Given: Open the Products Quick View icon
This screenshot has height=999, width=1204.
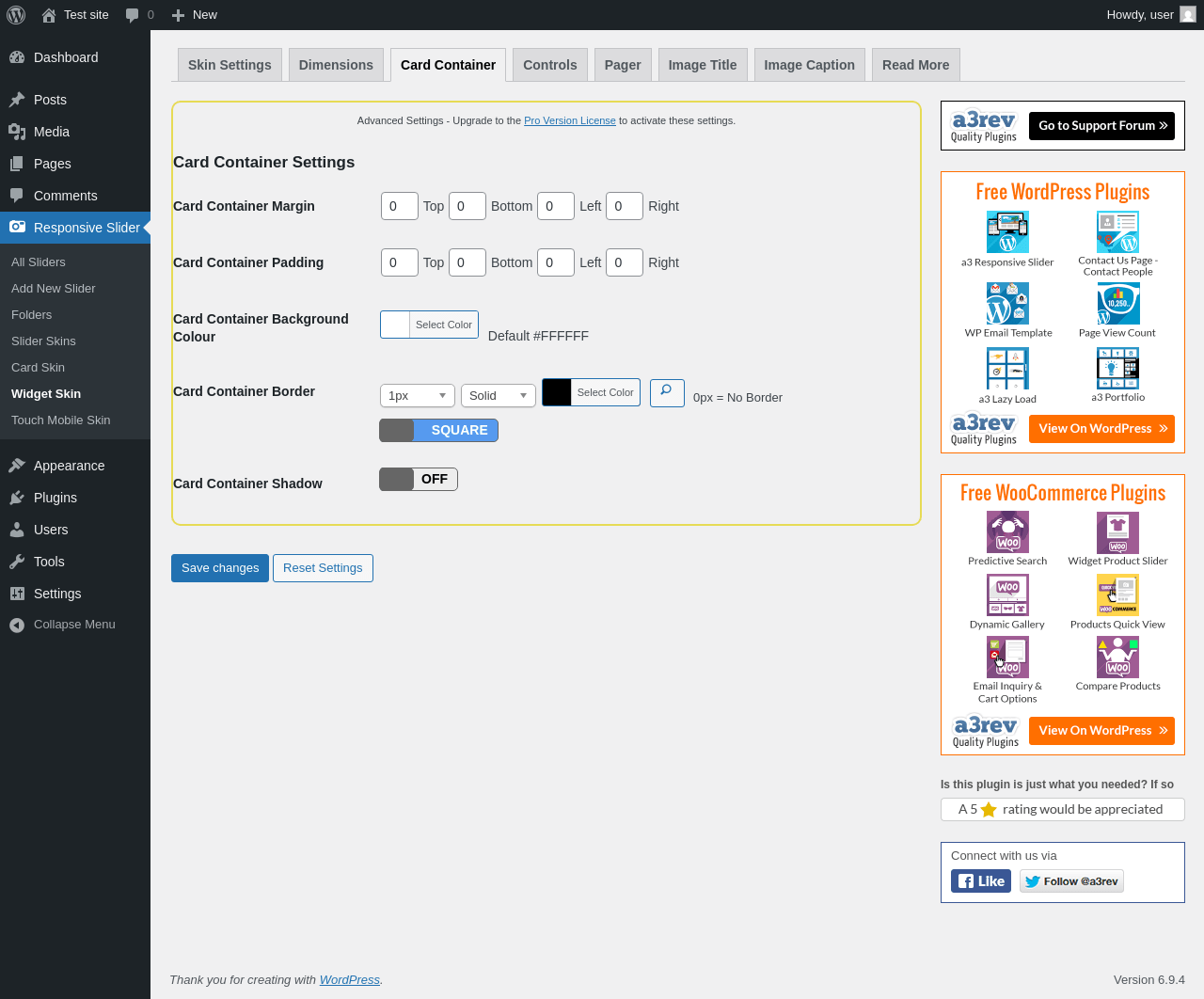Looking at the screenshot, I should 1117,595.
